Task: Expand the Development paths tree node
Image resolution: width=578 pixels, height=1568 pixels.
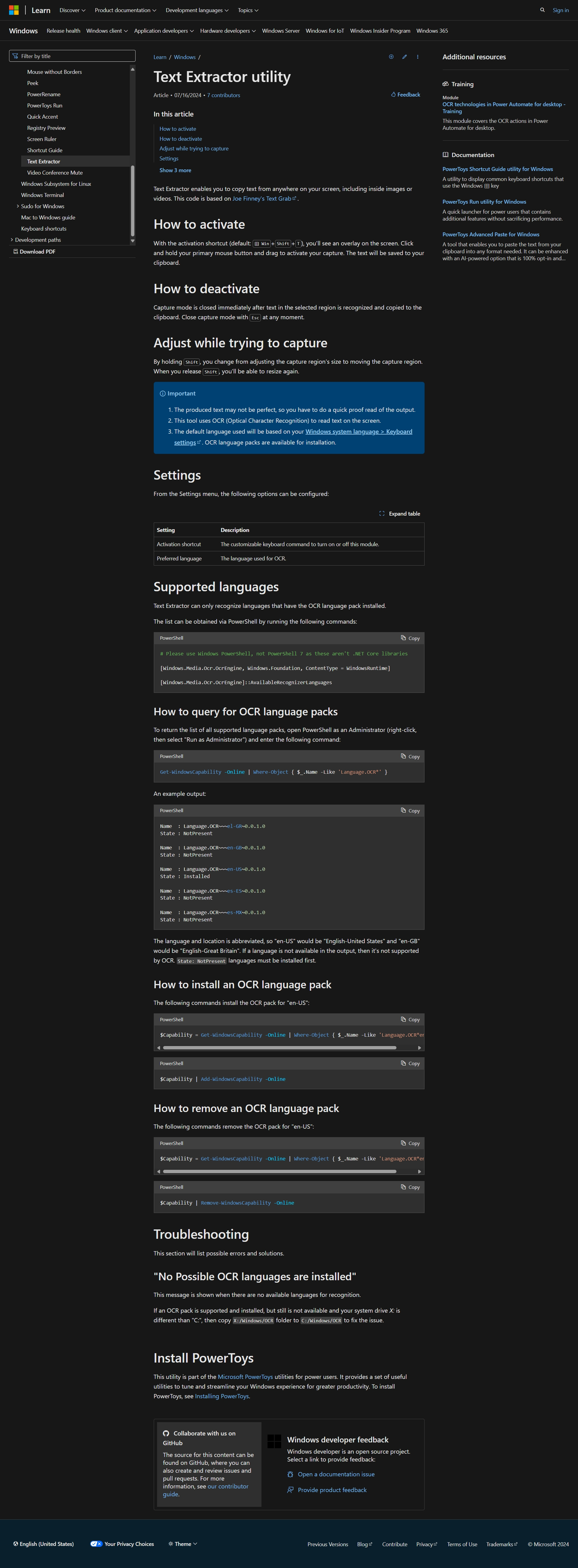Action: click(11, 240)
